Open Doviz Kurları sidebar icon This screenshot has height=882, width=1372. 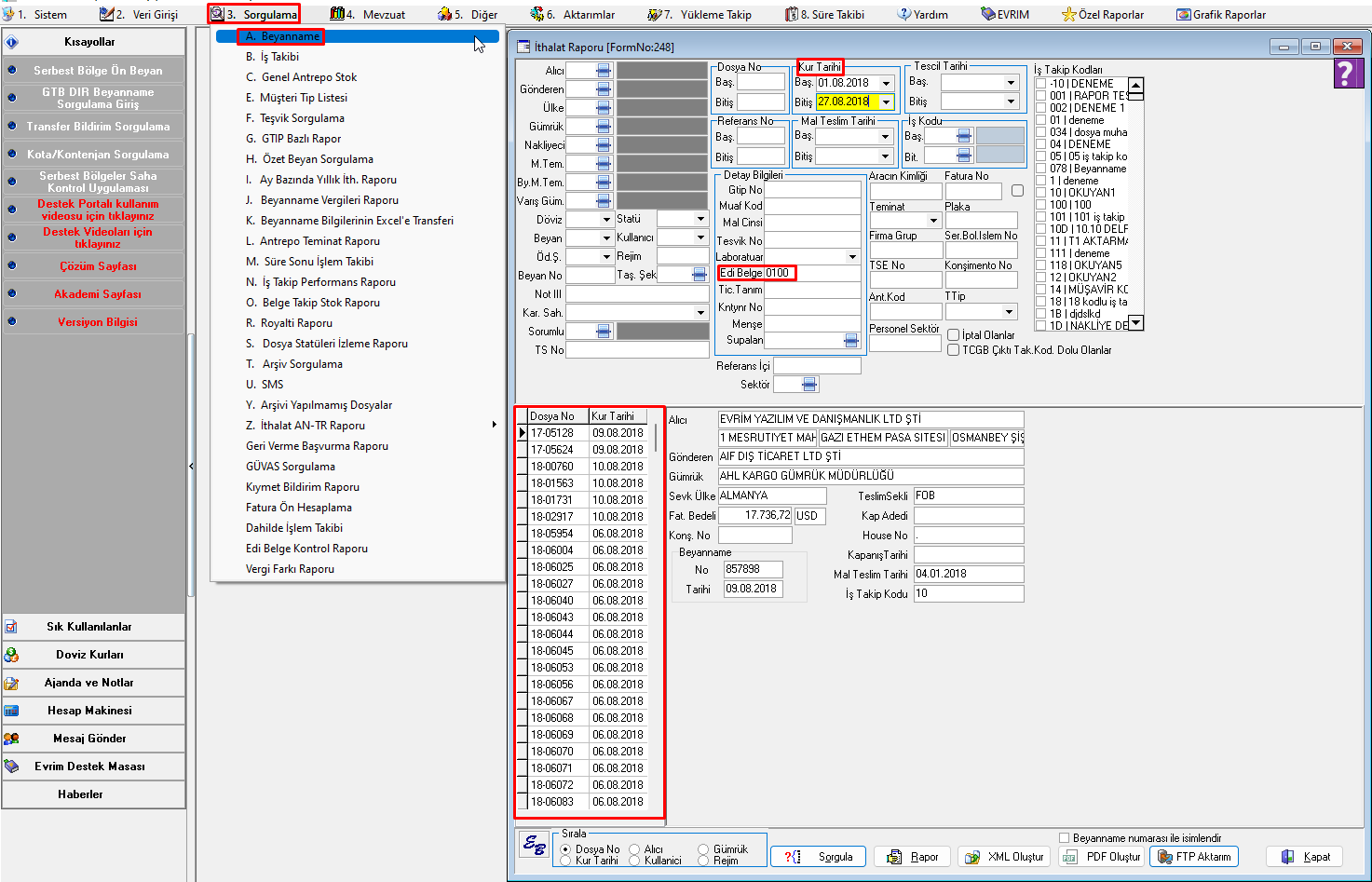[x=11, y=655]
